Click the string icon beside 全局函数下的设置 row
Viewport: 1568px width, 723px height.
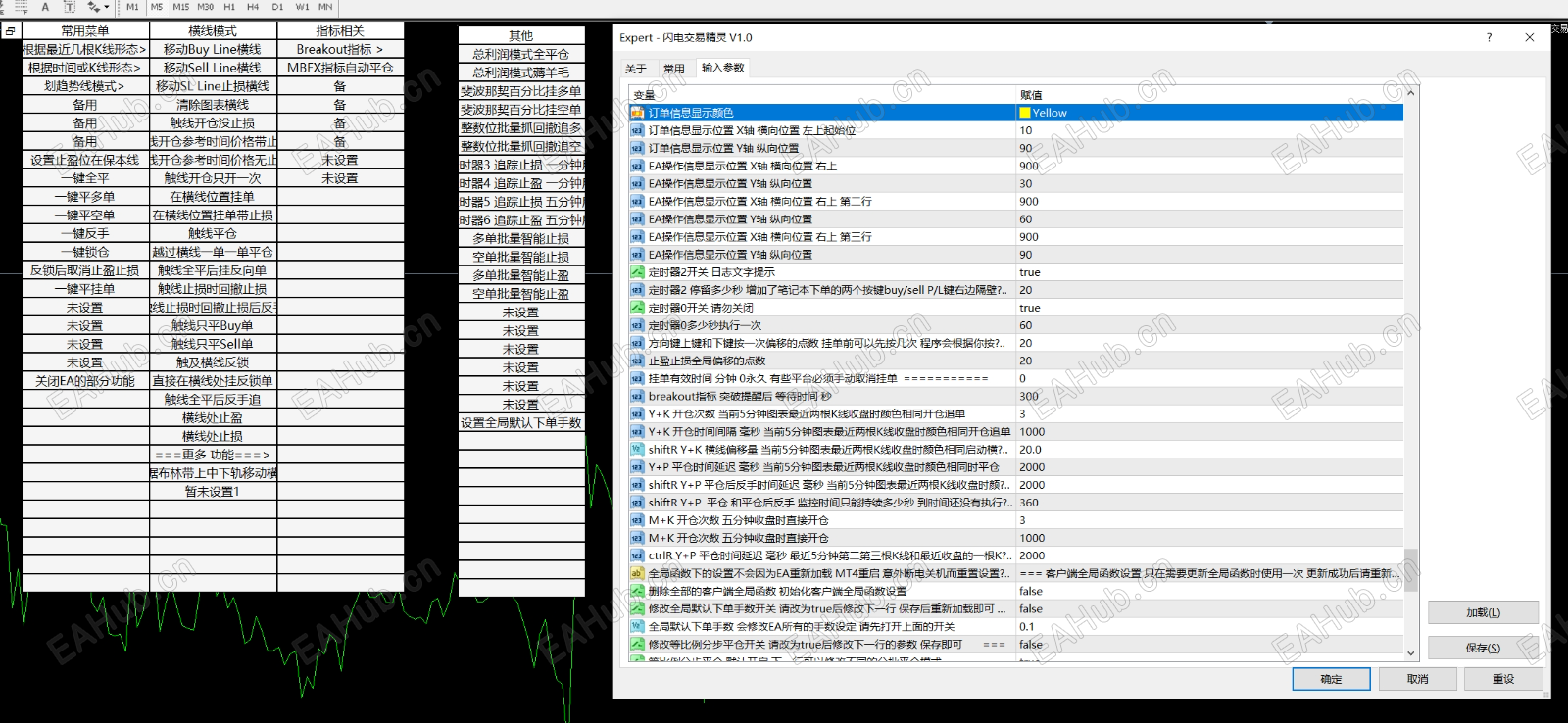point(637,573)
